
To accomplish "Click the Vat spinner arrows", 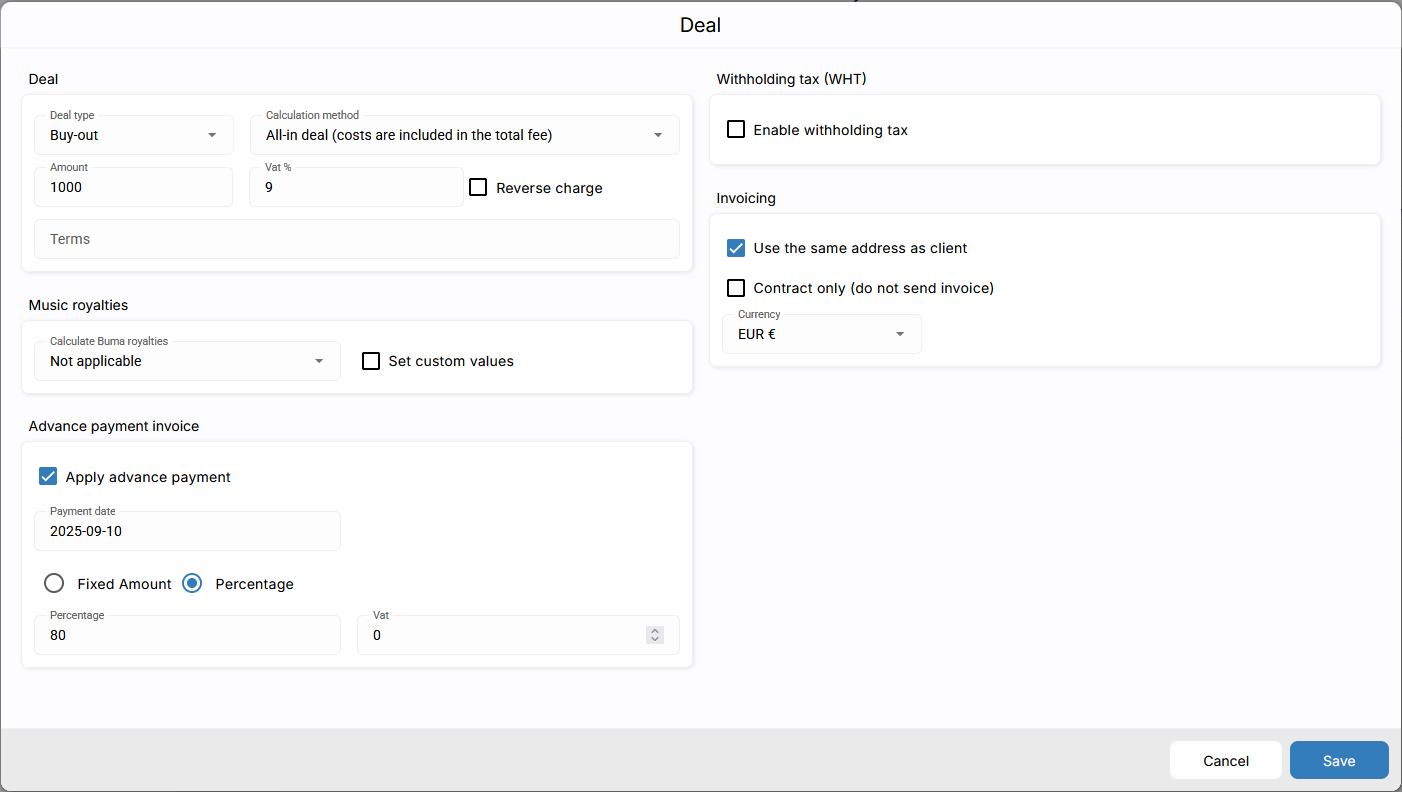I will pos(654,635).
